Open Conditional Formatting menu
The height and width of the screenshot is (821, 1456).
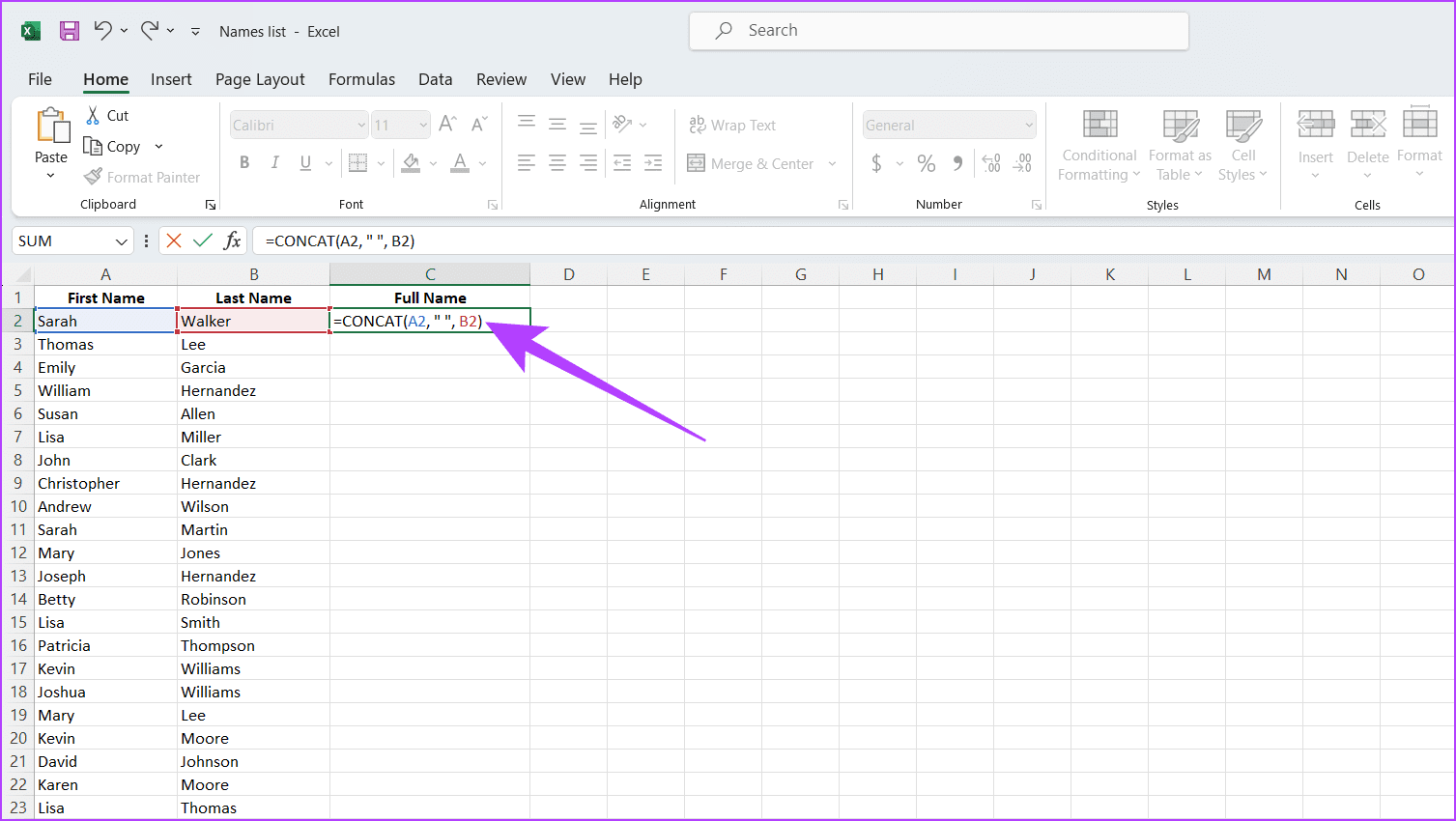coord(1099,145)
